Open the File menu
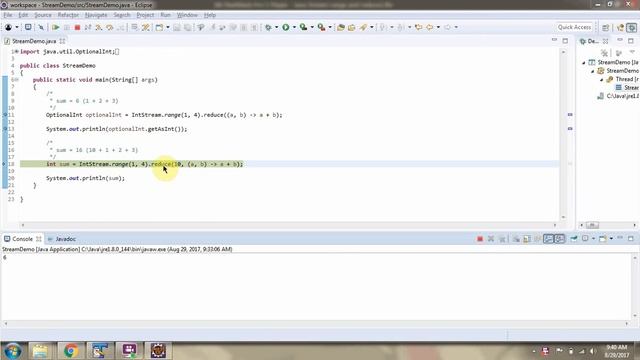The height and width of the screenshot is (360, 640). click(x=7, y=15)
